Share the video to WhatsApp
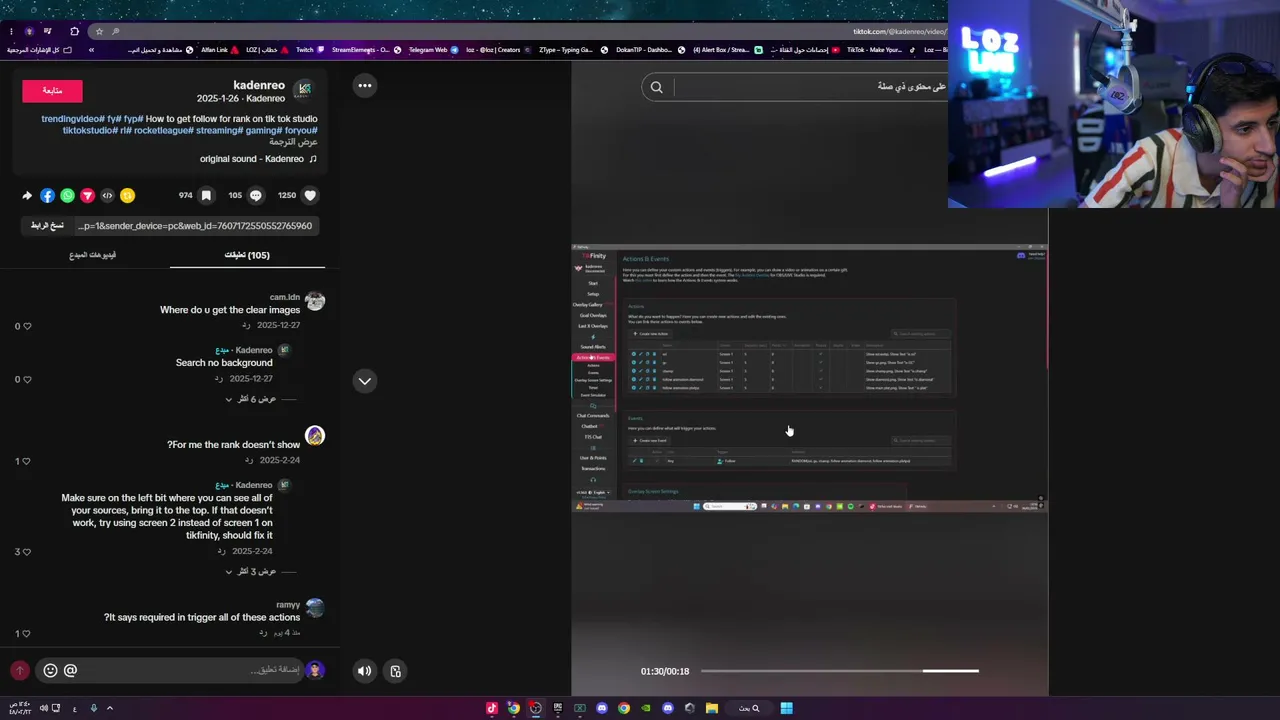The height and width of the screenshot is (720, 1280). coord(67,196)
